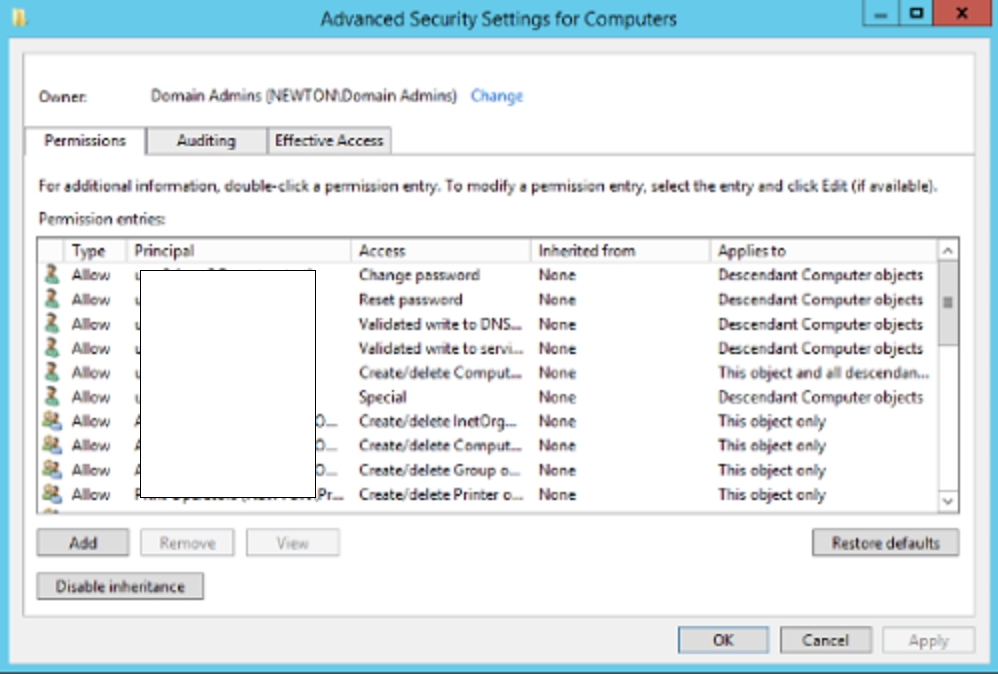The image size is (998, 674).
Task: Dismiss the dialog with Cancel
Action: pos(826,639)
